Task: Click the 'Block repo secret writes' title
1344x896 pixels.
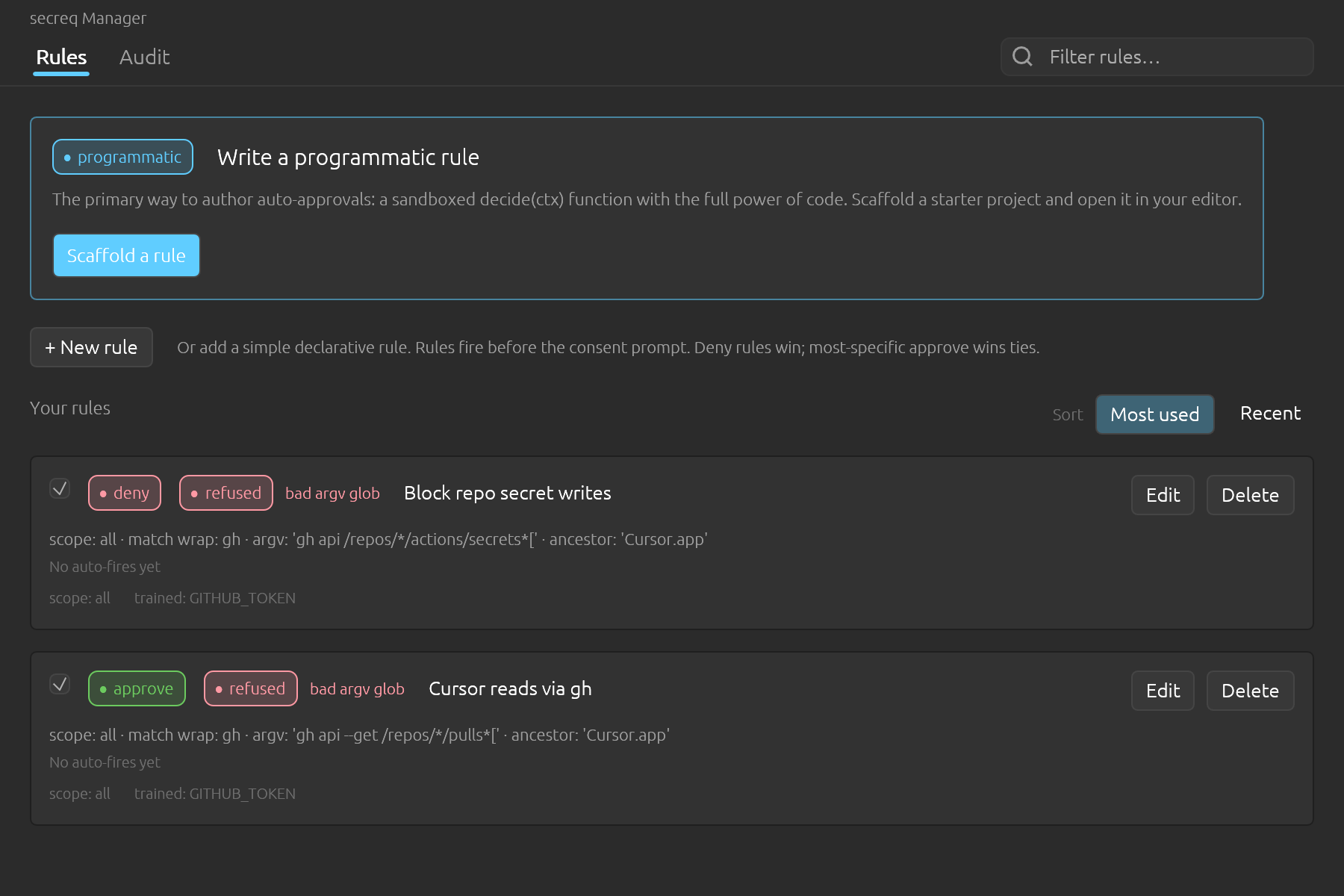Action: (508, 493)
